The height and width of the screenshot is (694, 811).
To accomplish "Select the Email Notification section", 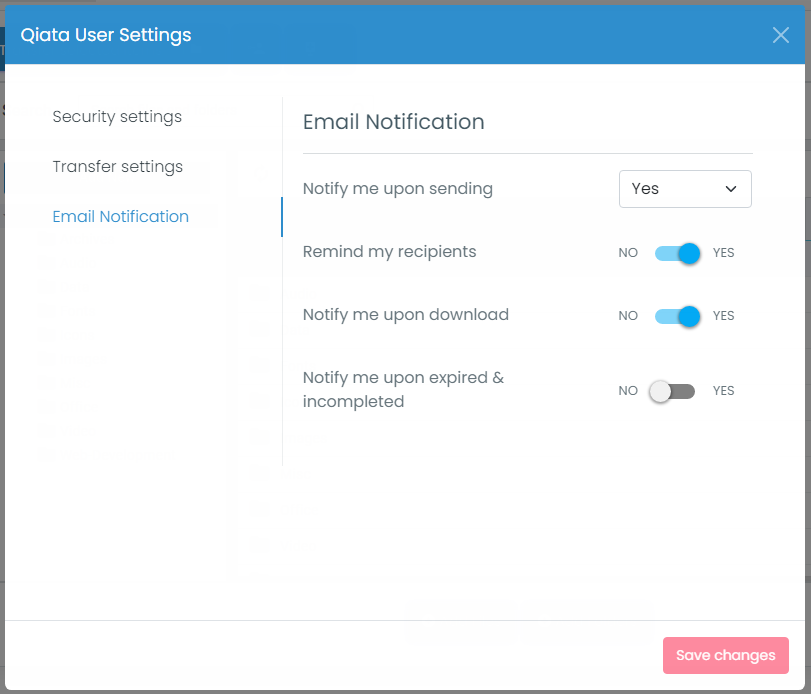I will point(120,216).
